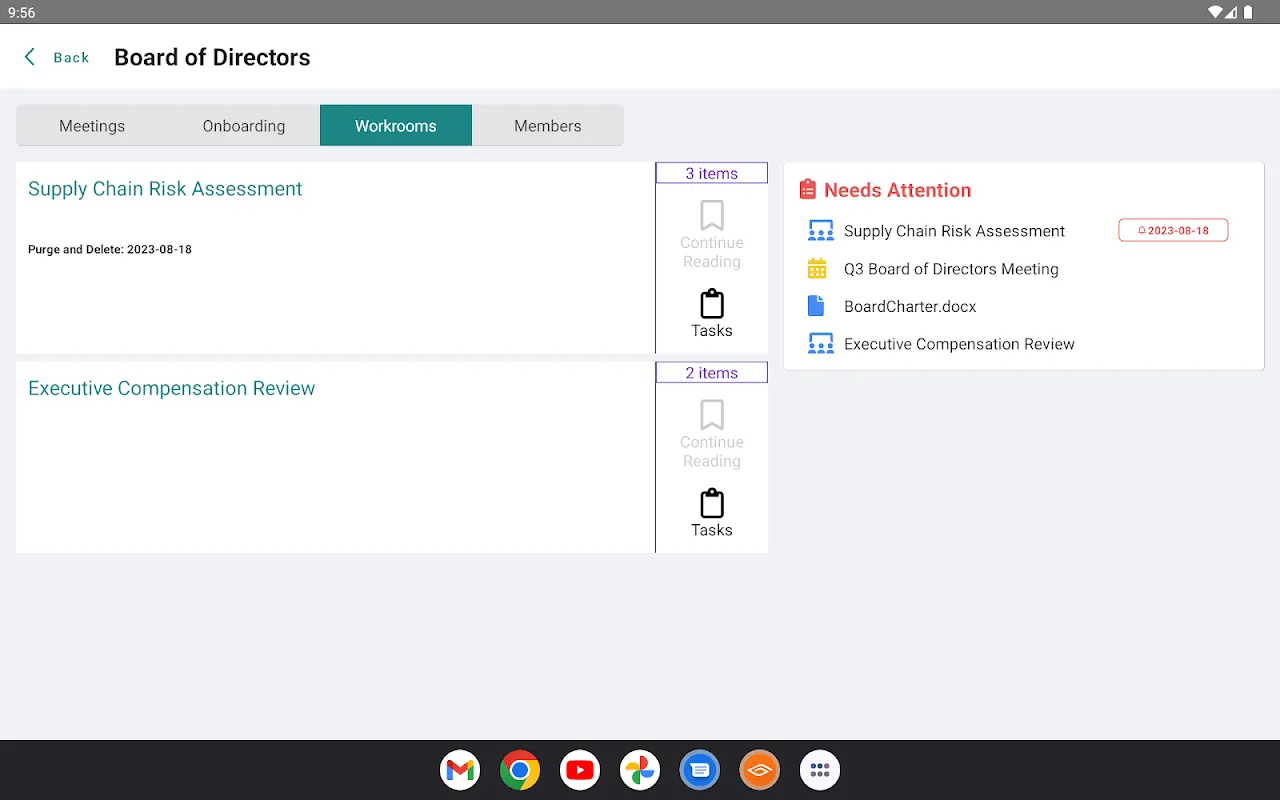Launch Chrome from the dock
Screen dimensions: 1280x800
pyautogui.click(x=520, y=770)
